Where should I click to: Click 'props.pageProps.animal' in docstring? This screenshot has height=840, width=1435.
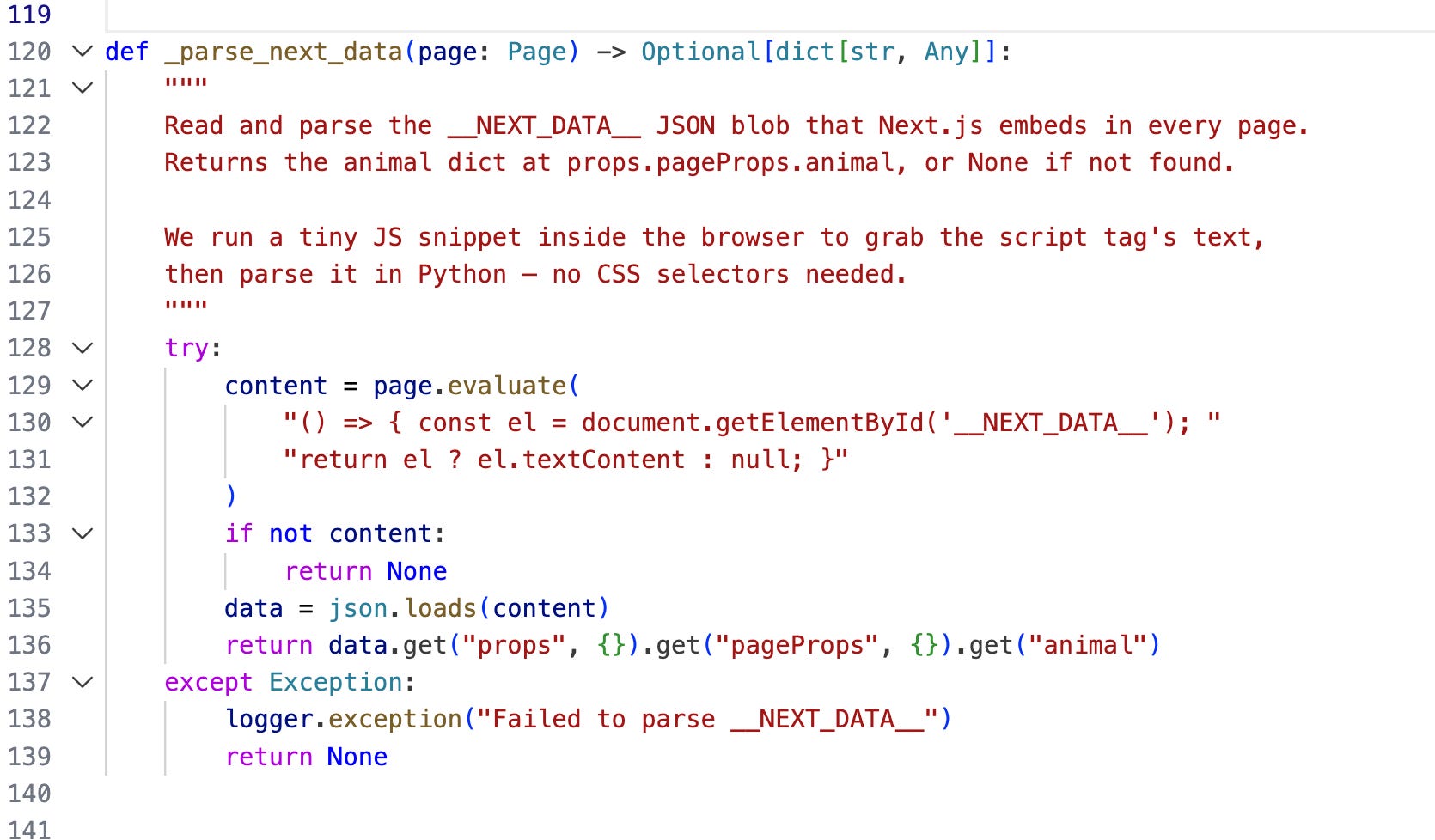[730, 163]
